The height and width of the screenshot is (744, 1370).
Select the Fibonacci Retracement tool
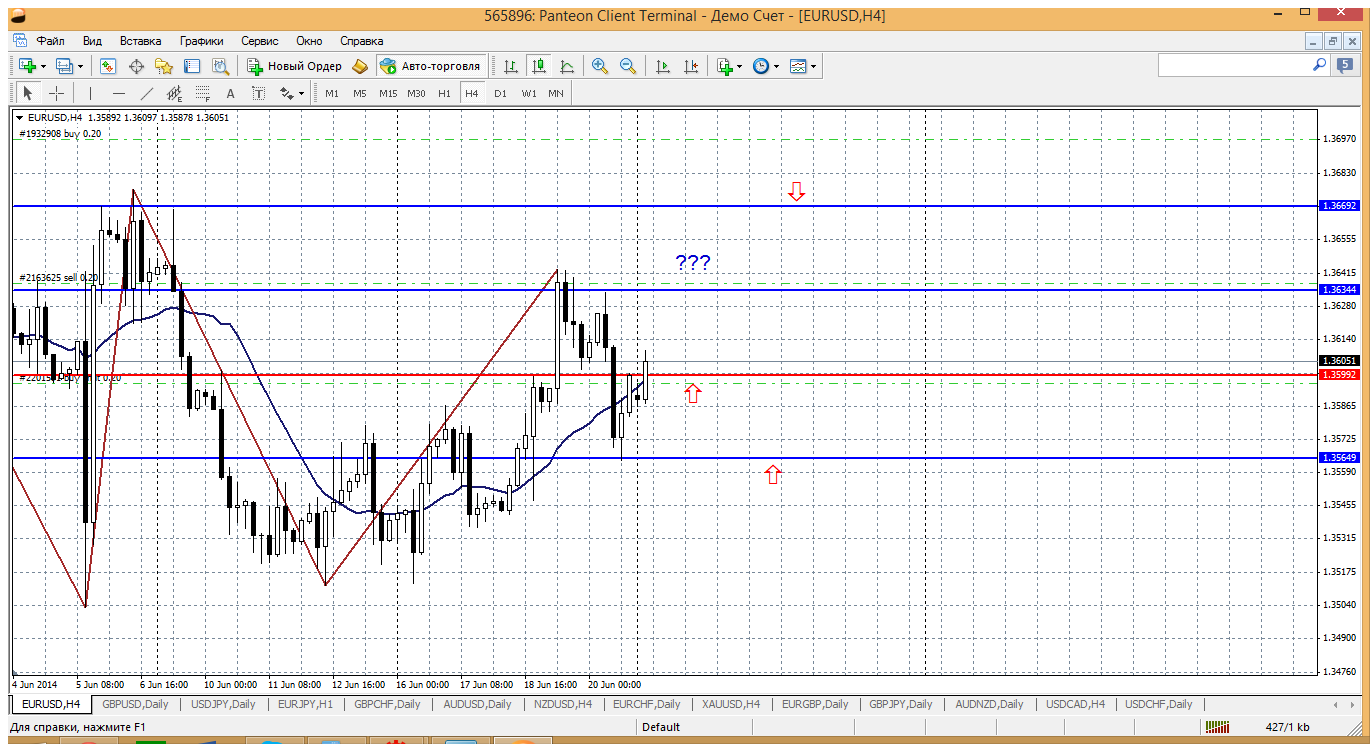click(203, 93)
